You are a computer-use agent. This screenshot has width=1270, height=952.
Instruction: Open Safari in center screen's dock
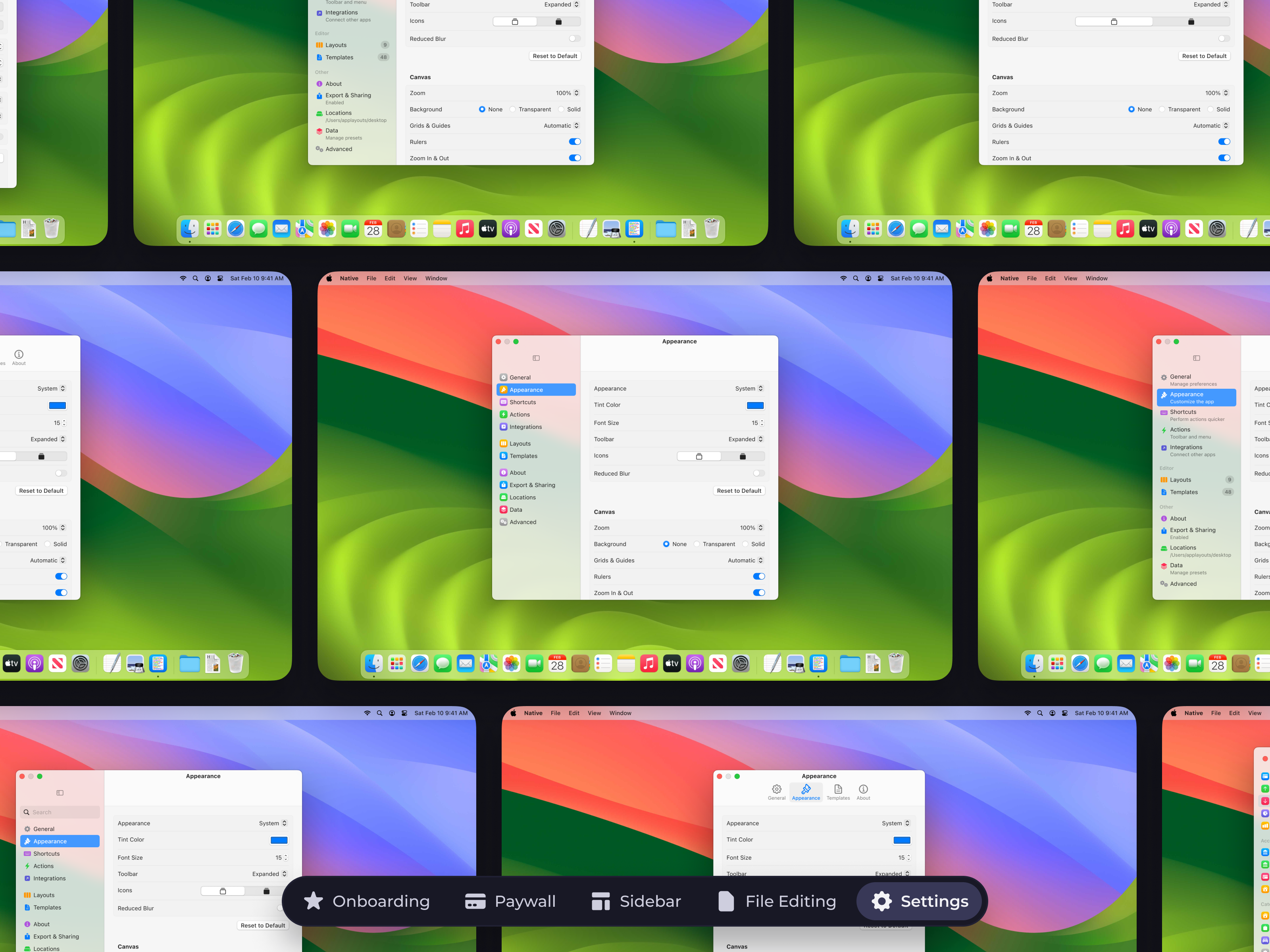point(420,663)
